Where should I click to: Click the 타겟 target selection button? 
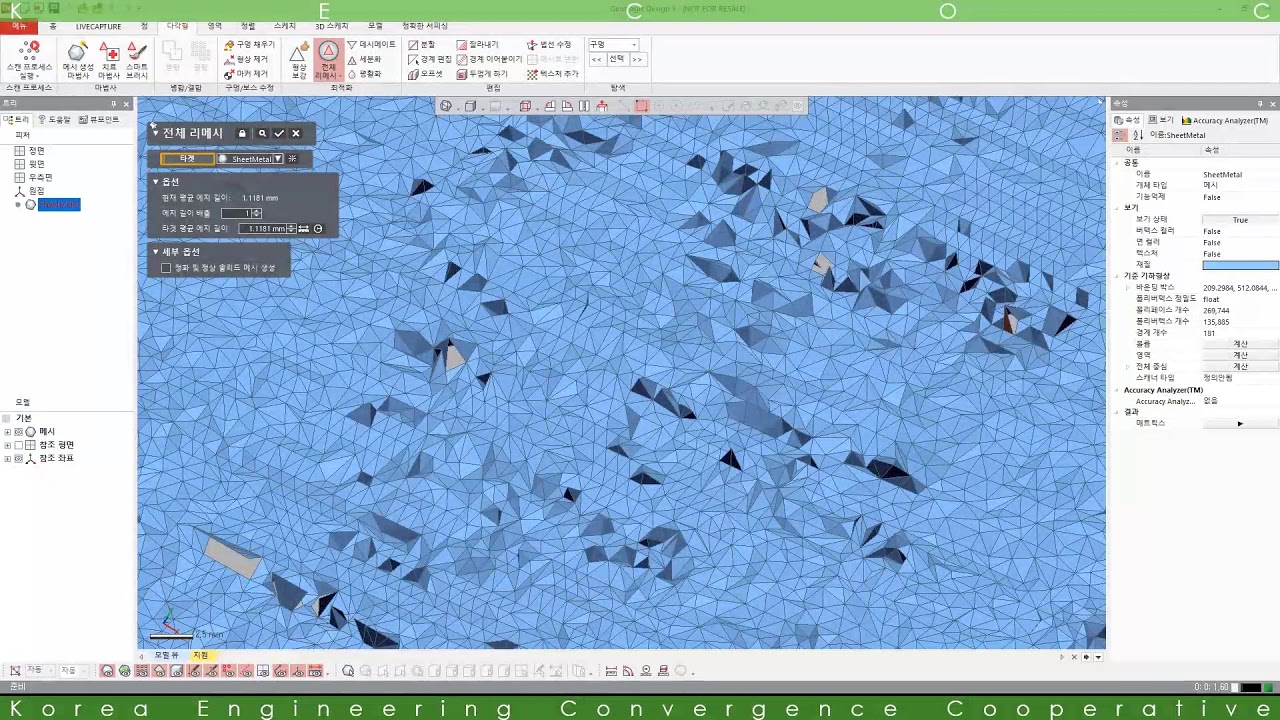point(187,159)
